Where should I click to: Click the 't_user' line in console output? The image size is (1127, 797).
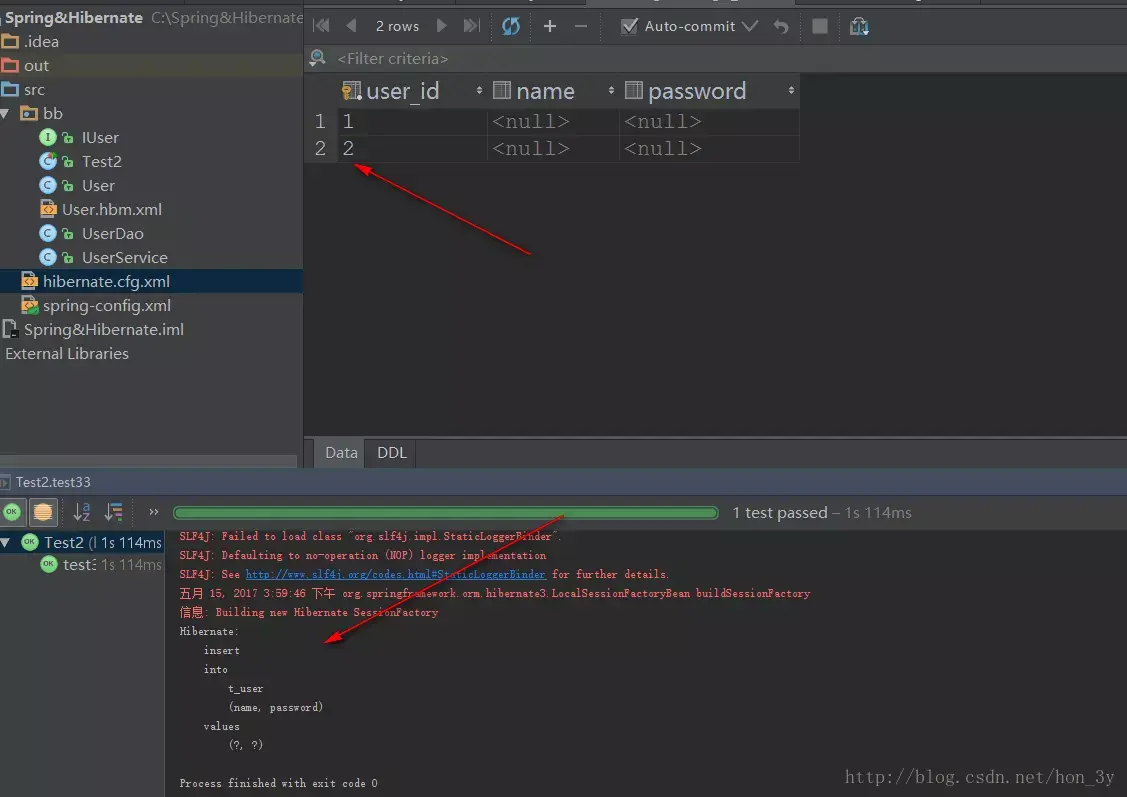pos(246,688)
